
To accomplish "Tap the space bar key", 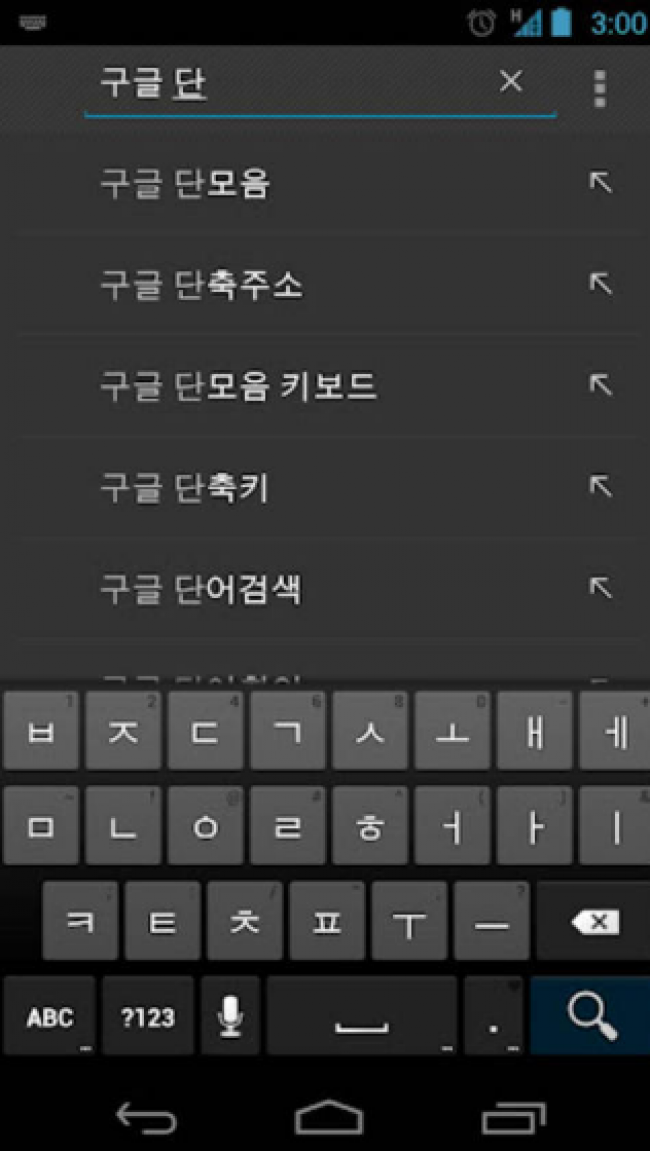I will [x=362, y=1016].
